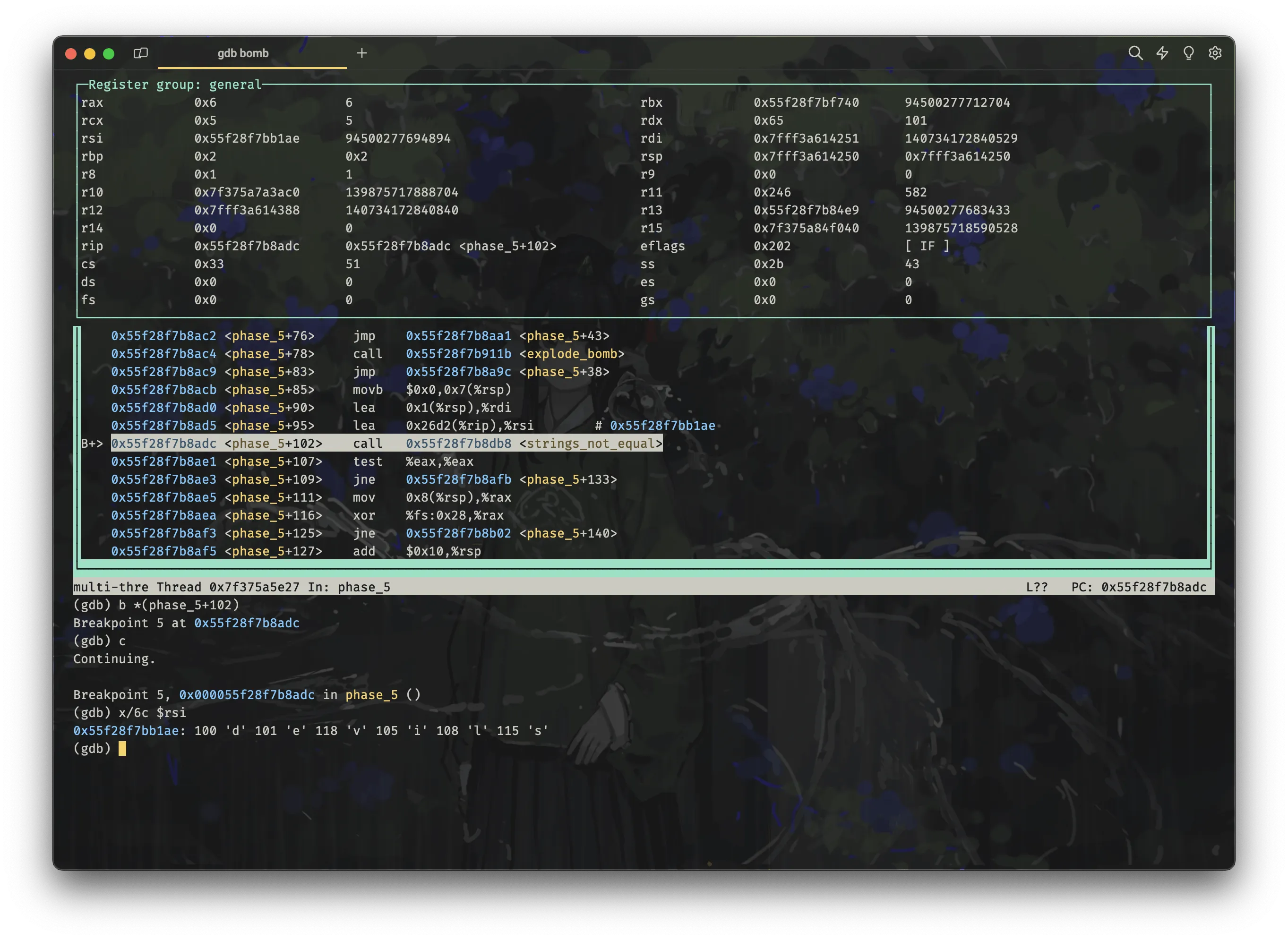Viewport: 1288px width, 940px height.
Task: Click the 'test %eax,%eax' instruction
Action: tap(413, 461)
